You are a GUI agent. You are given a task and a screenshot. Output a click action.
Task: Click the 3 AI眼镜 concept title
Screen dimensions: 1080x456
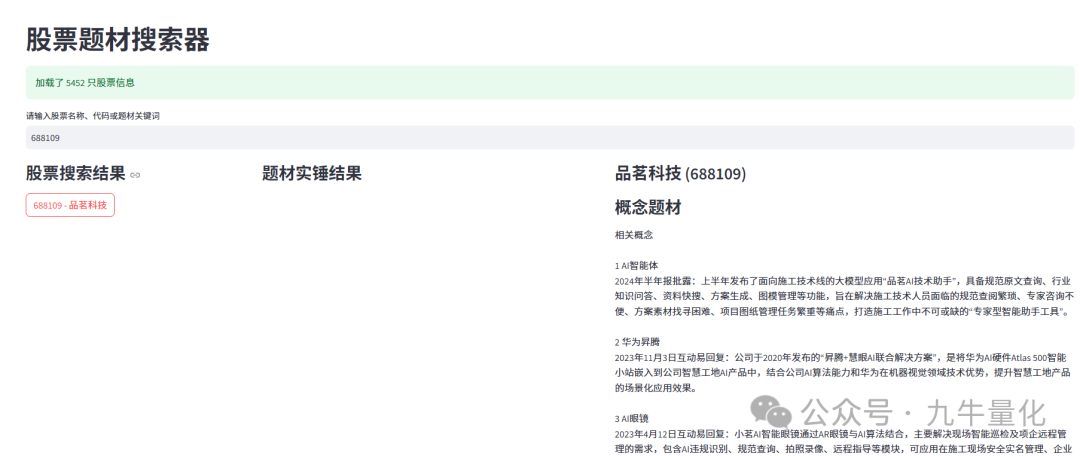click(632, 418)
